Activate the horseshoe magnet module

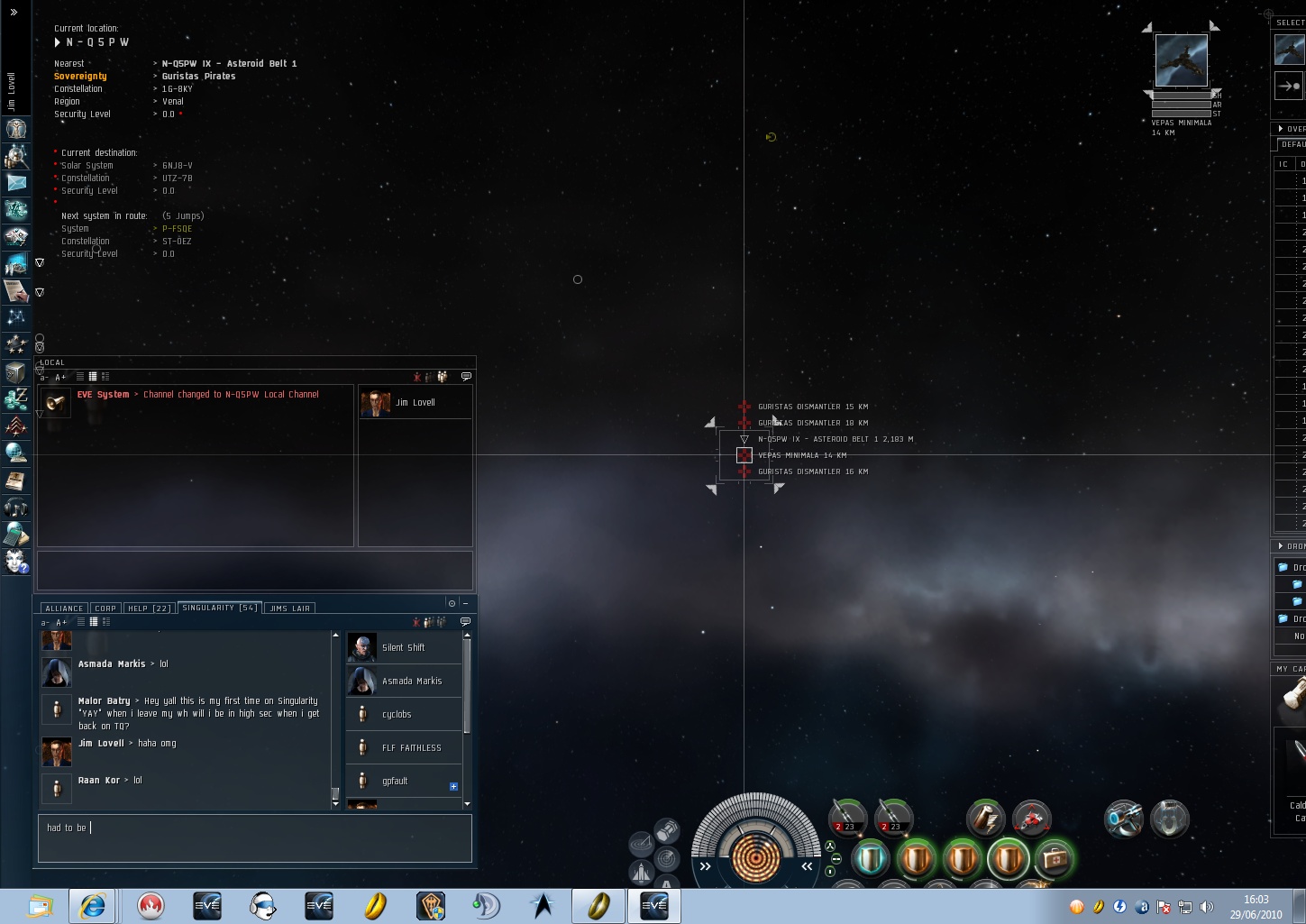1170,819
